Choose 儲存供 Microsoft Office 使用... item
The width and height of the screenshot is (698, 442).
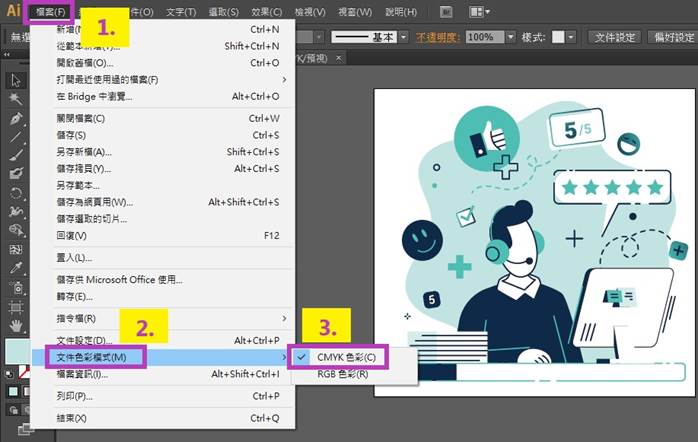[x=162, y=280]
